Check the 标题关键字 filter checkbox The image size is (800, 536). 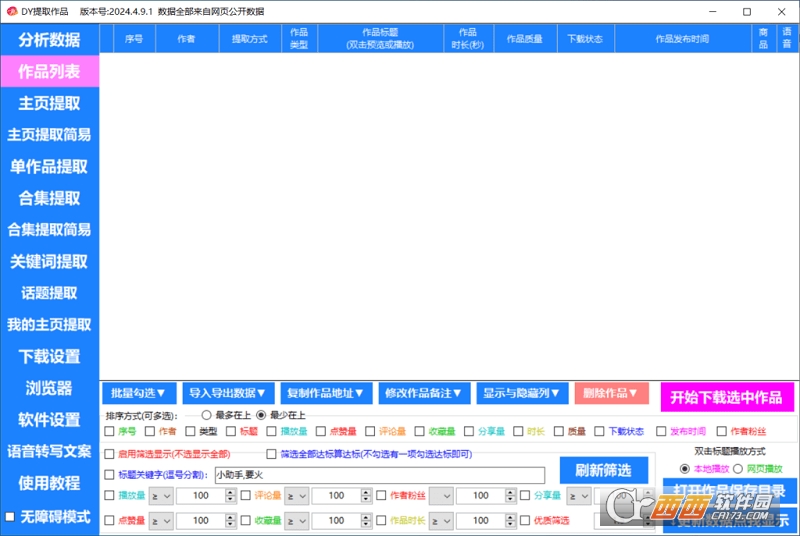pyautogui.click(x=109, y=475)
